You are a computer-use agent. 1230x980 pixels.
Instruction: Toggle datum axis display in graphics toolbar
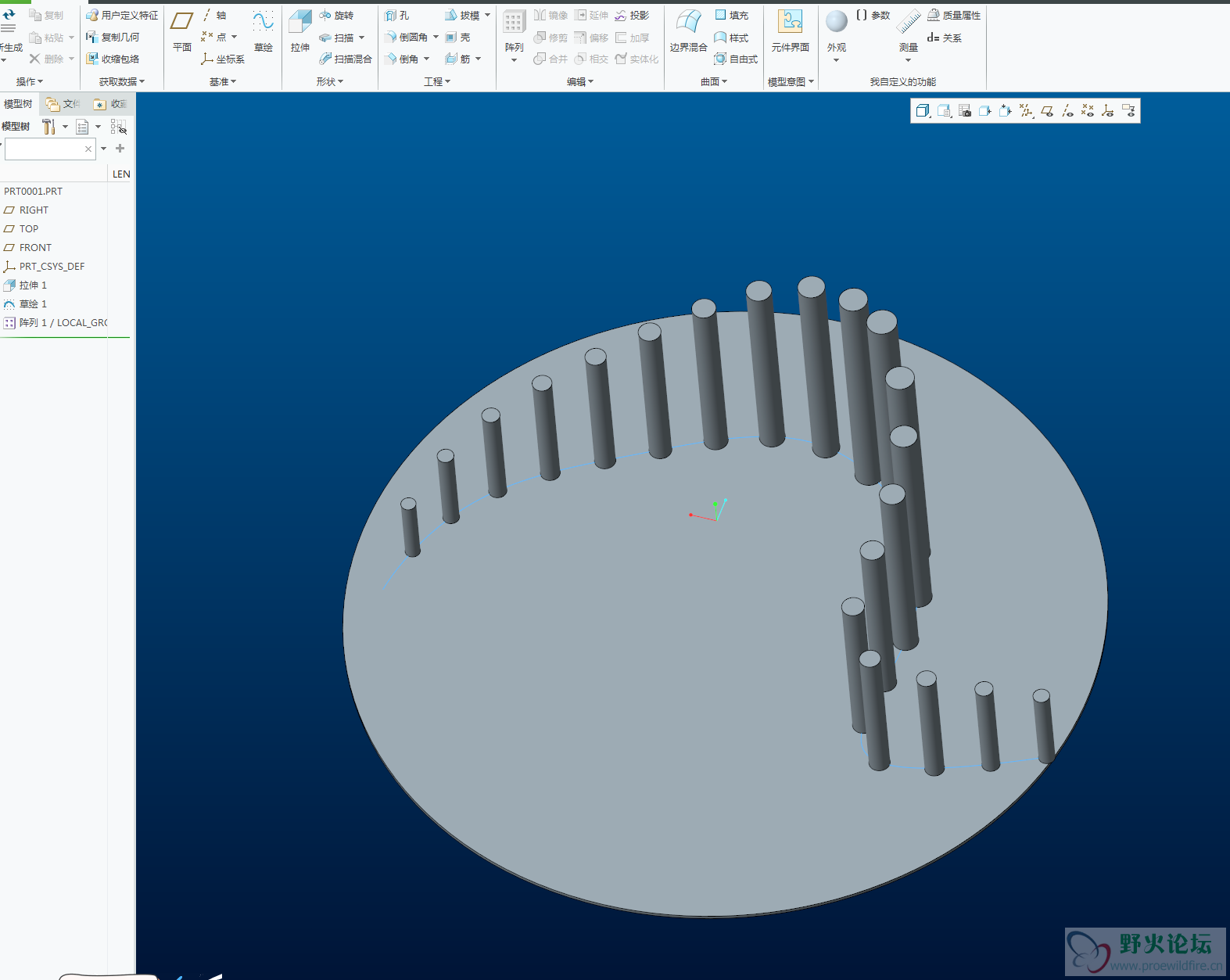pyautogui.click(x=1067, y=111)
